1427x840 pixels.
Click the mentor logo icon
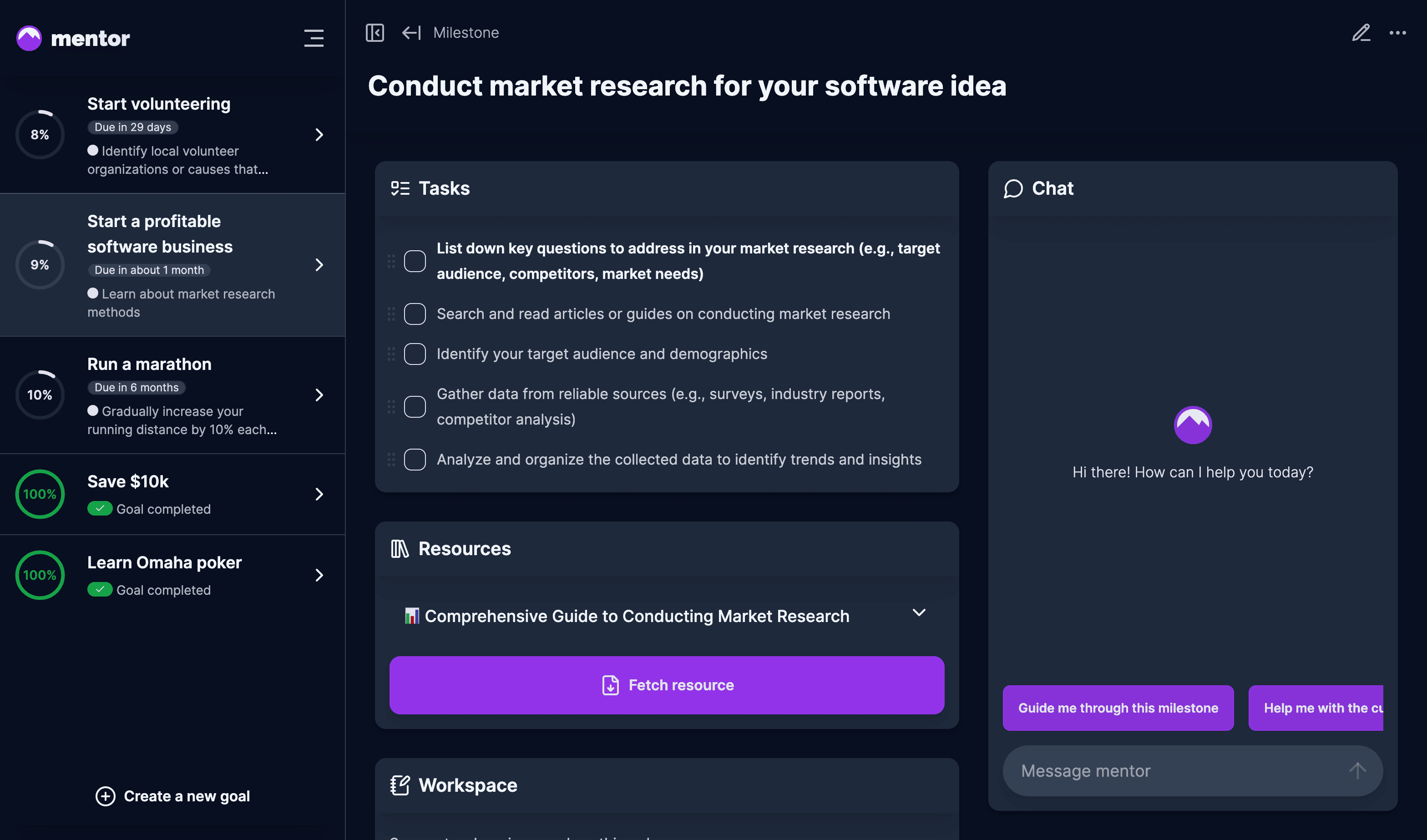coord(29,38)
